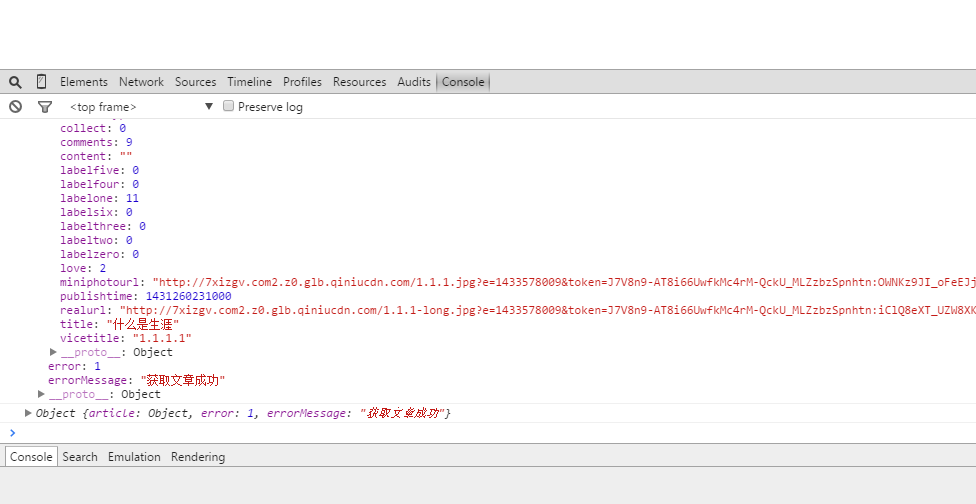
Task: Go to the Profiles tab
Action: click(302, 82)
